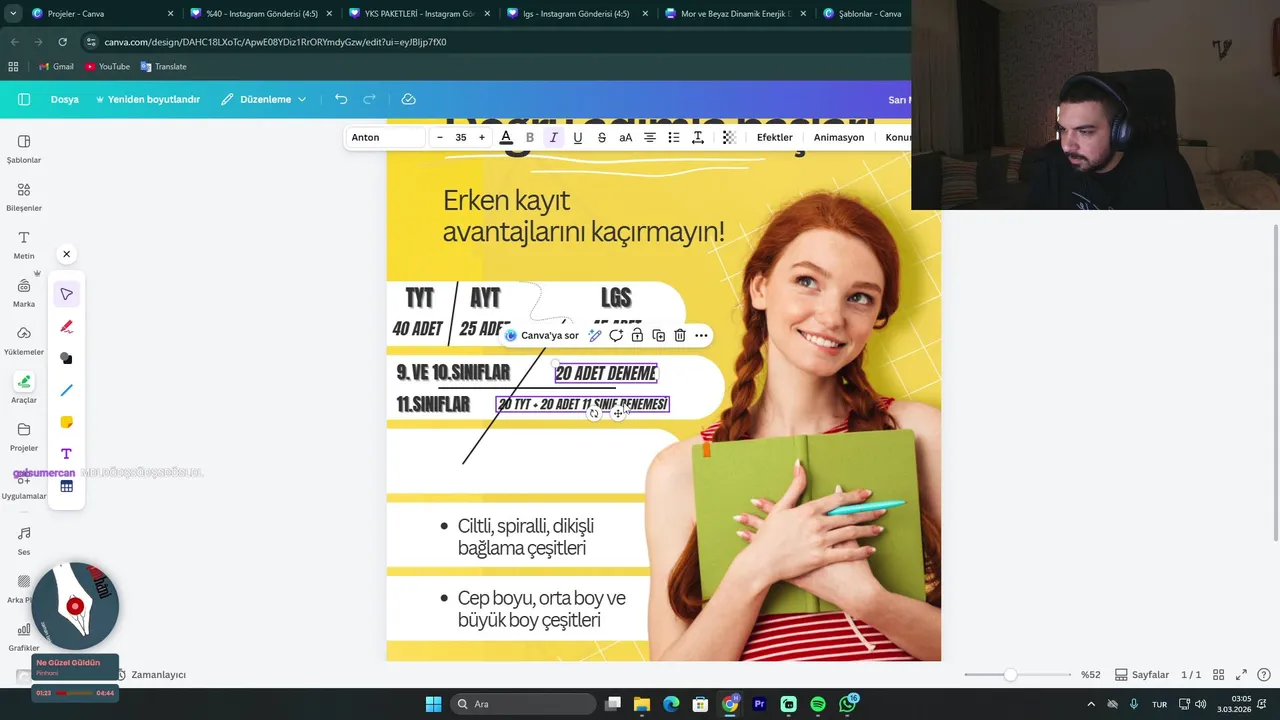Open the Grafikler sidebar panel
The image size is (1280, 720).
(x=24, y=636)
